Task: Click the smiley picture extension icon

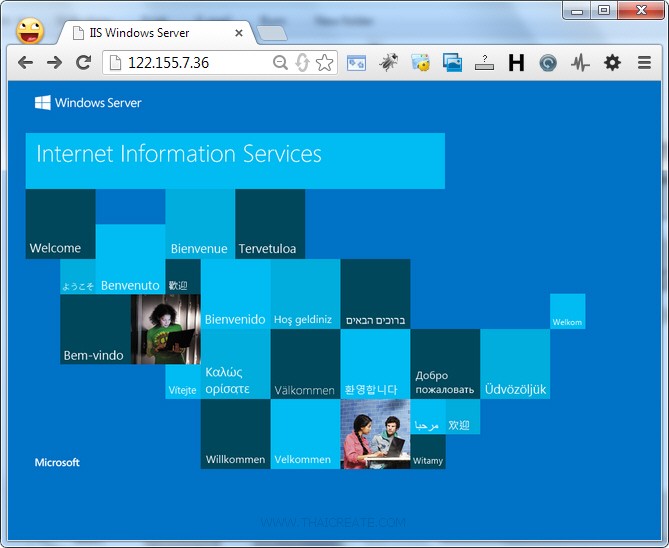Action: (x=420, y=62)
